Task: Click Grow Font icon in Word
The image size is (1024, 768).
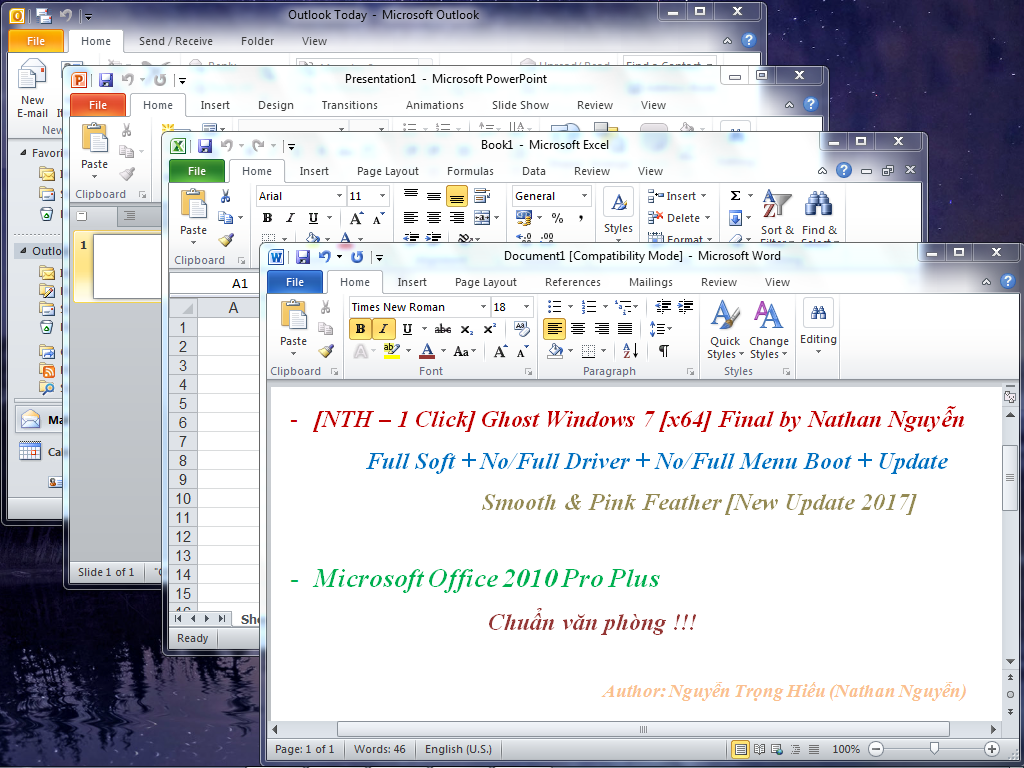Action: point(500,351)
